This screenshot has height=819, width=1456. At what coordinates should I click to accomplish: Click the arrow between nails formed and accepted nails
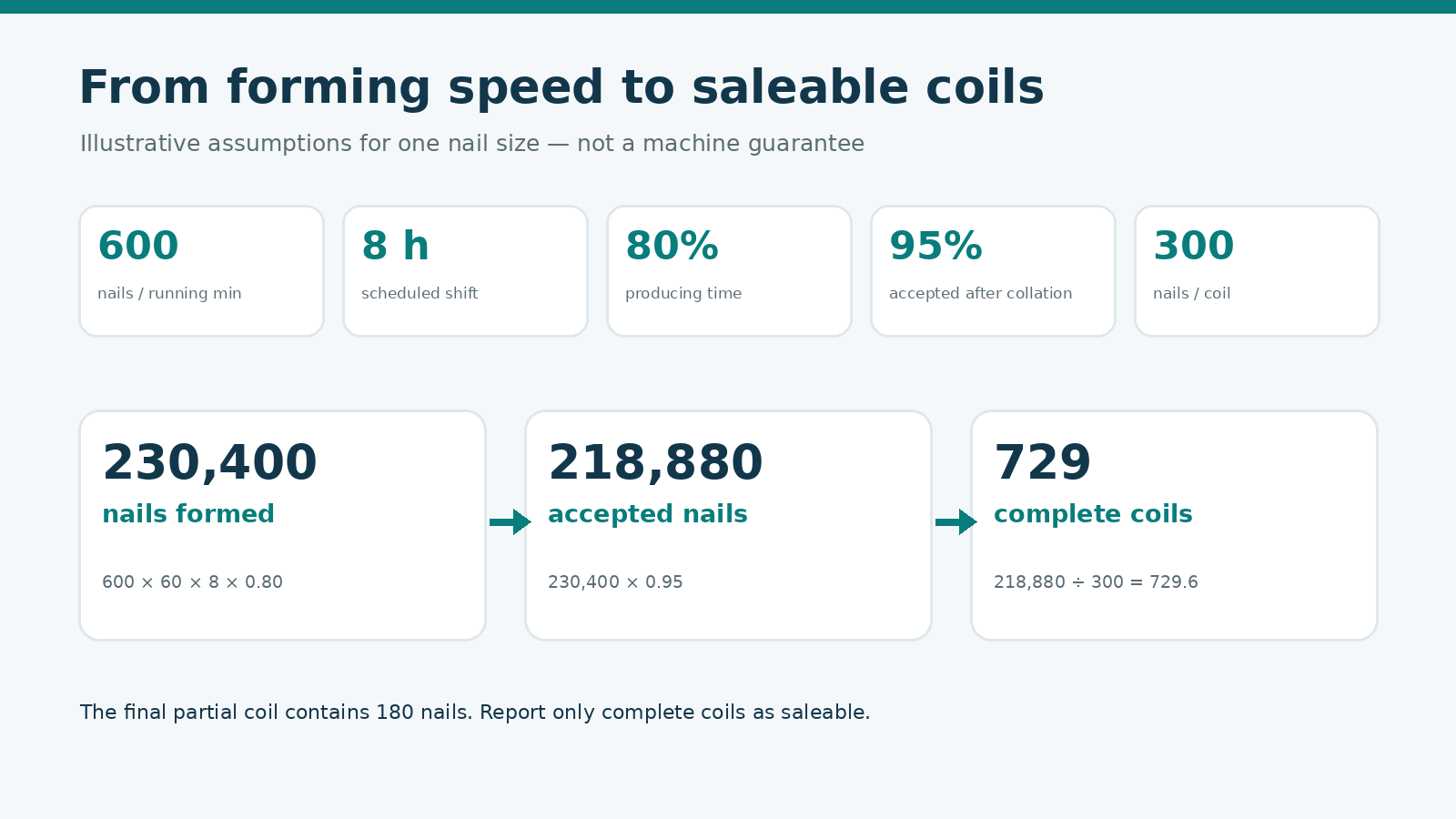click(x=511, y=522)
